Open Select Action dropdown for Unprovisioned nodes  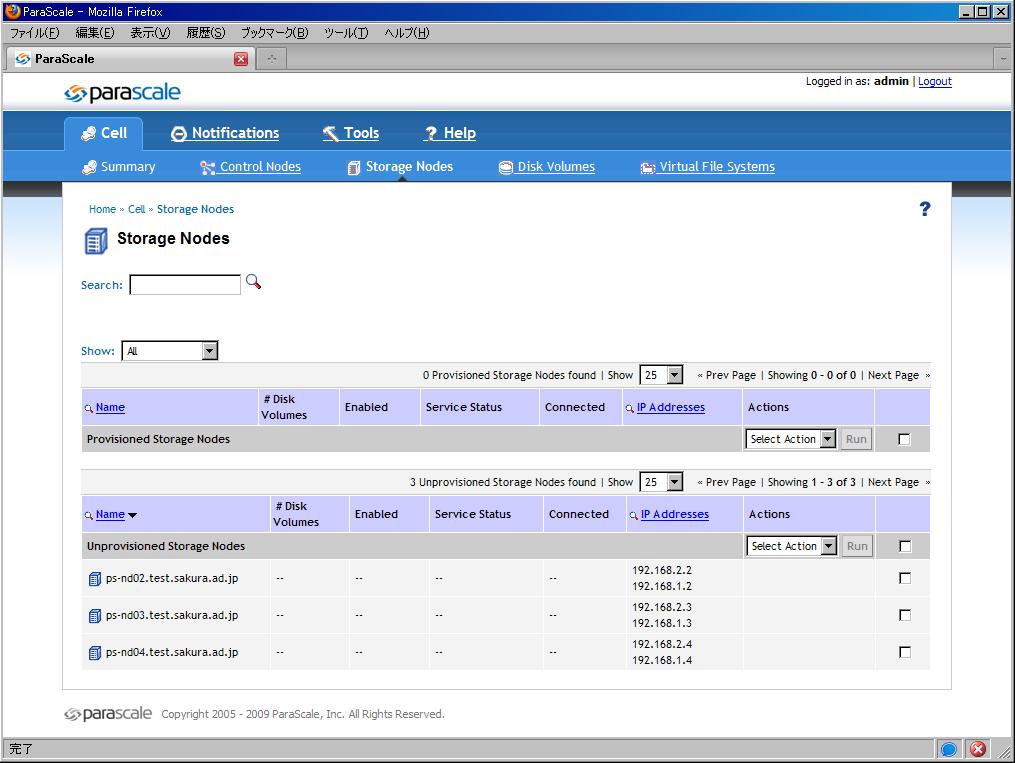tap(792, 546)
